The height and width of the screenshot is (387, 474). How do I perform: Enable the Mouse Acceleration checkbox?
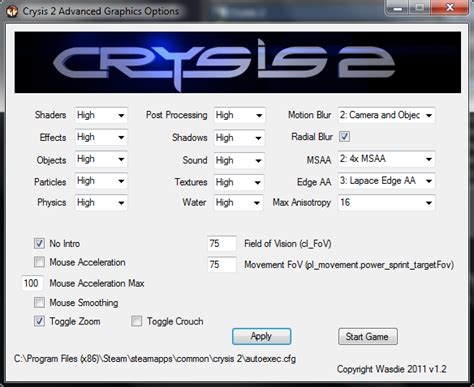(39, 262)
